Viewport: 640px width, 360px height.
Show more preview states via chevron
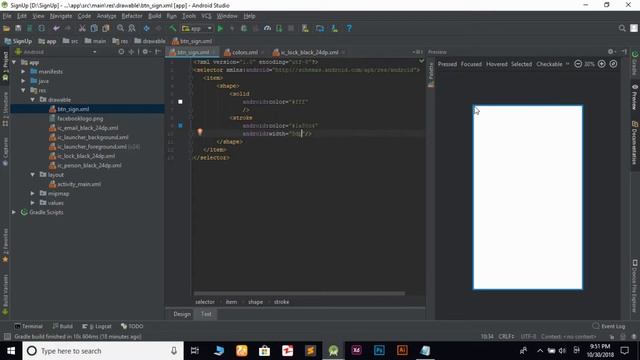[x=568, y=64]
